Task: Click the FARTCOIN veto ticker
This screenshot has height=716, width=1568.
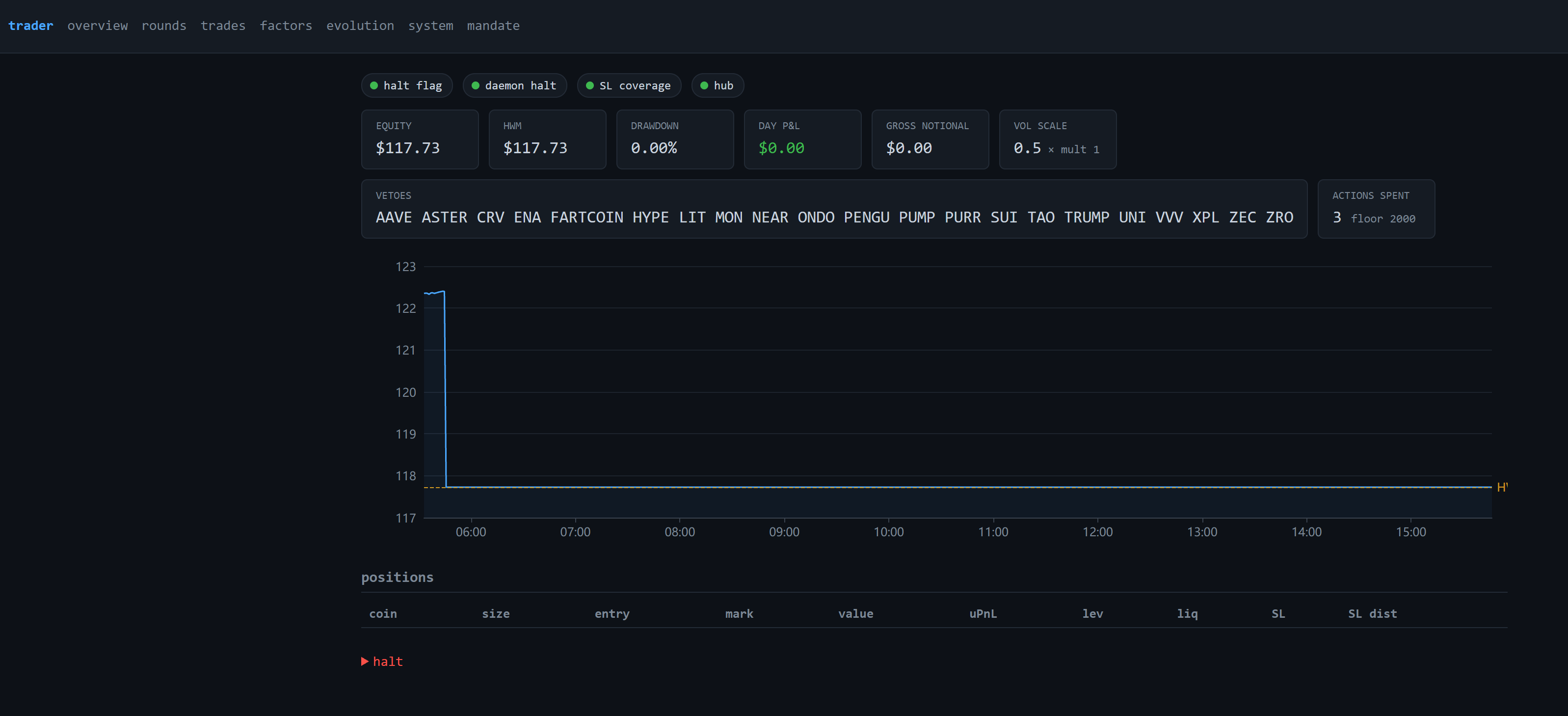Action: point(587,218)
